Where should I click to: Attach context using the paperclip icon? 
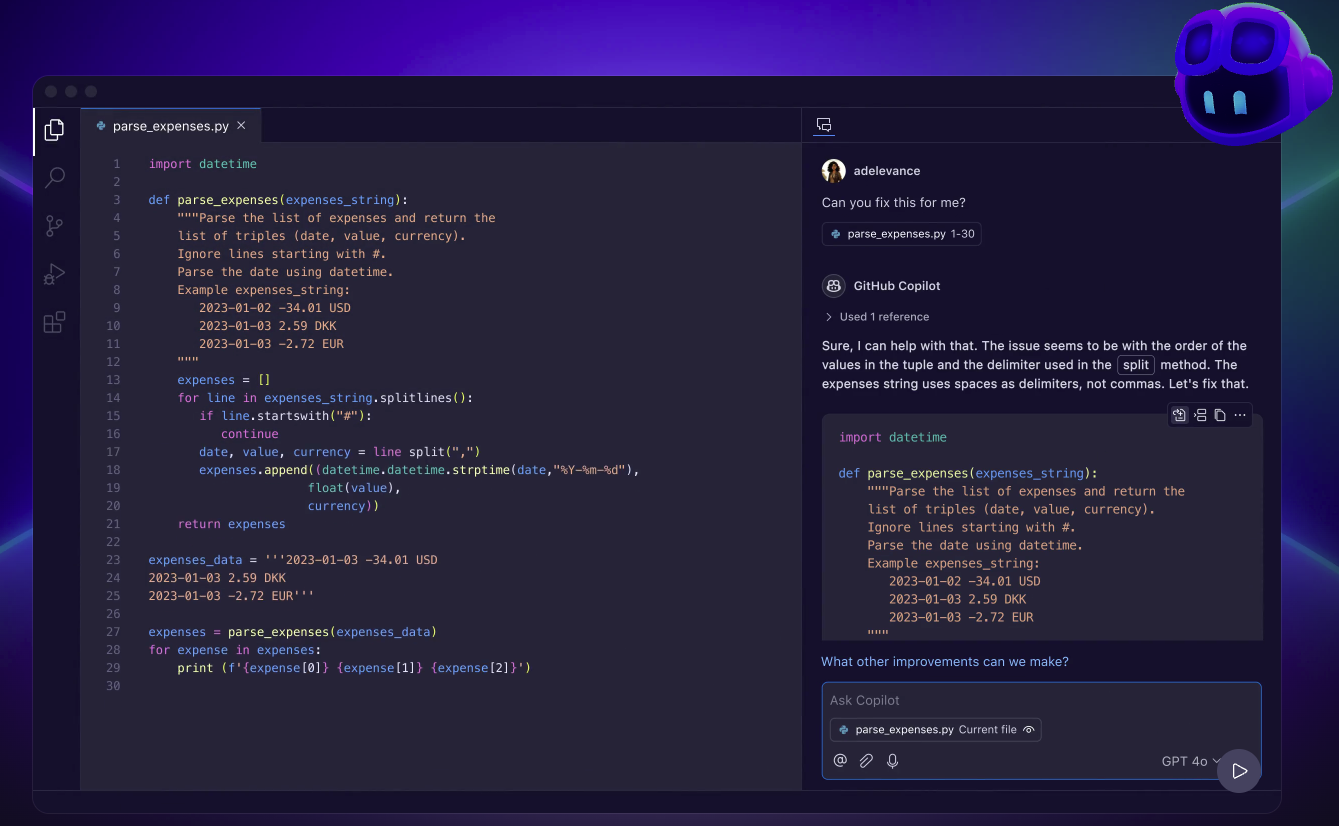click(866, 760)
